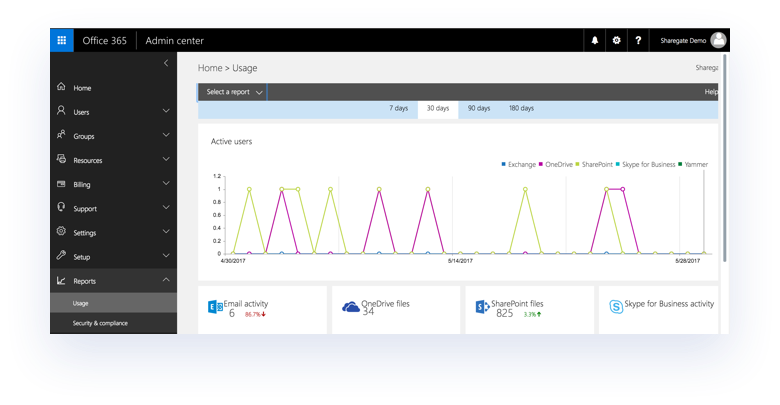Viewport: 780px width, 405px height.
Task: Click the 5/14/2017 axis date label
Action: (460, 261)
